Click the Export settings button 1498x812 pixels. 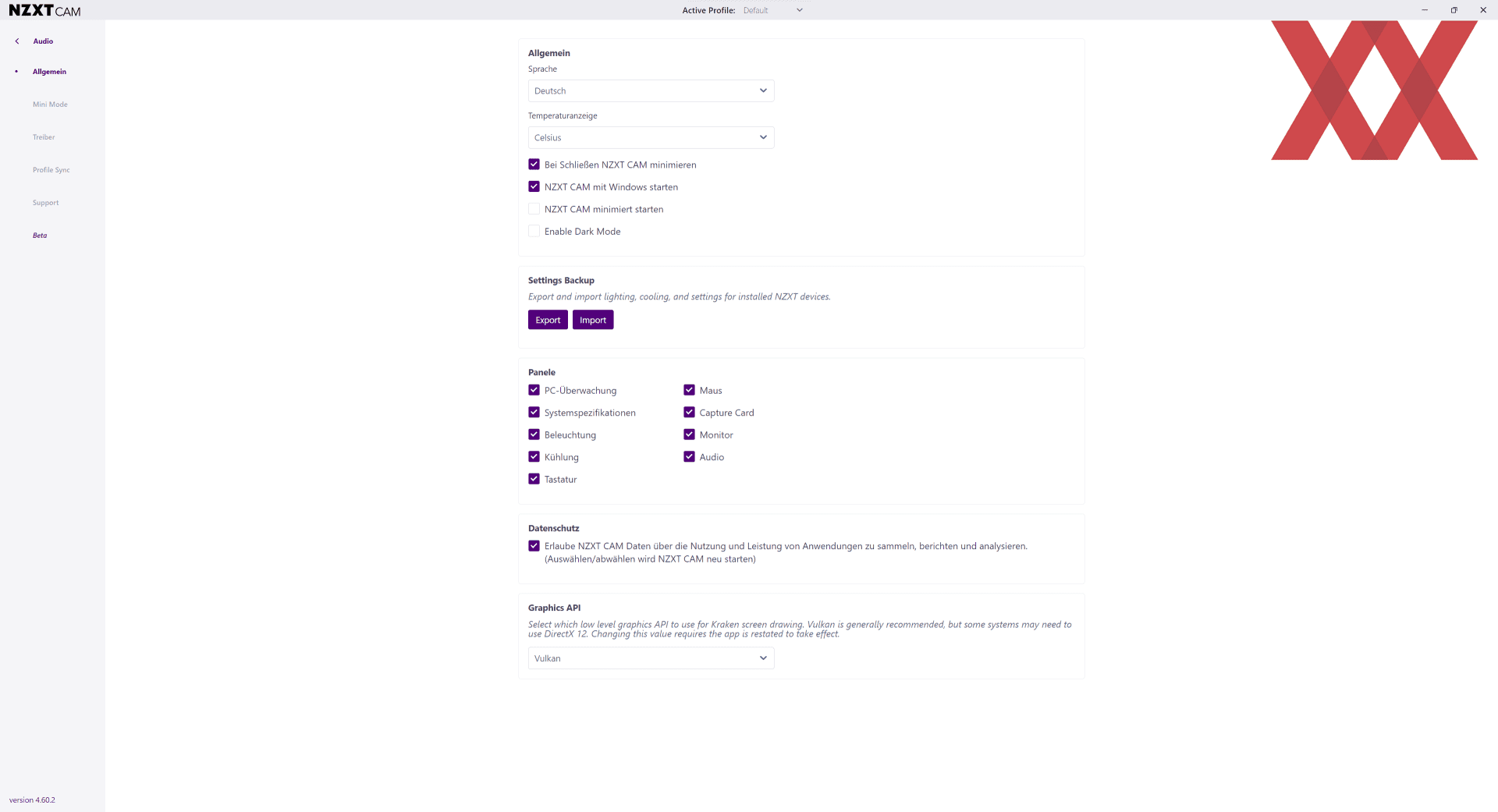pyautogui.click(x=548, y=320)
